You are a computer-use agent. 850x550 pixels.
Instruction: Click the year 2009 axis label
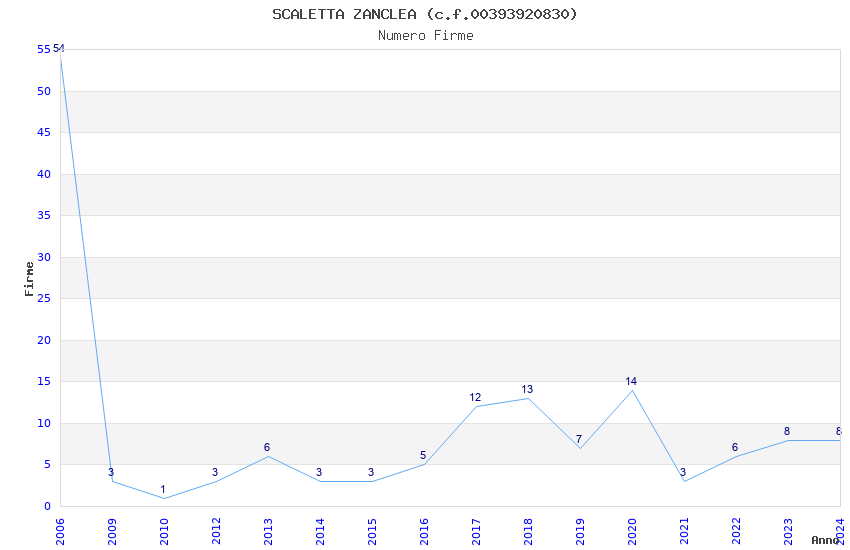pos(112,532)
